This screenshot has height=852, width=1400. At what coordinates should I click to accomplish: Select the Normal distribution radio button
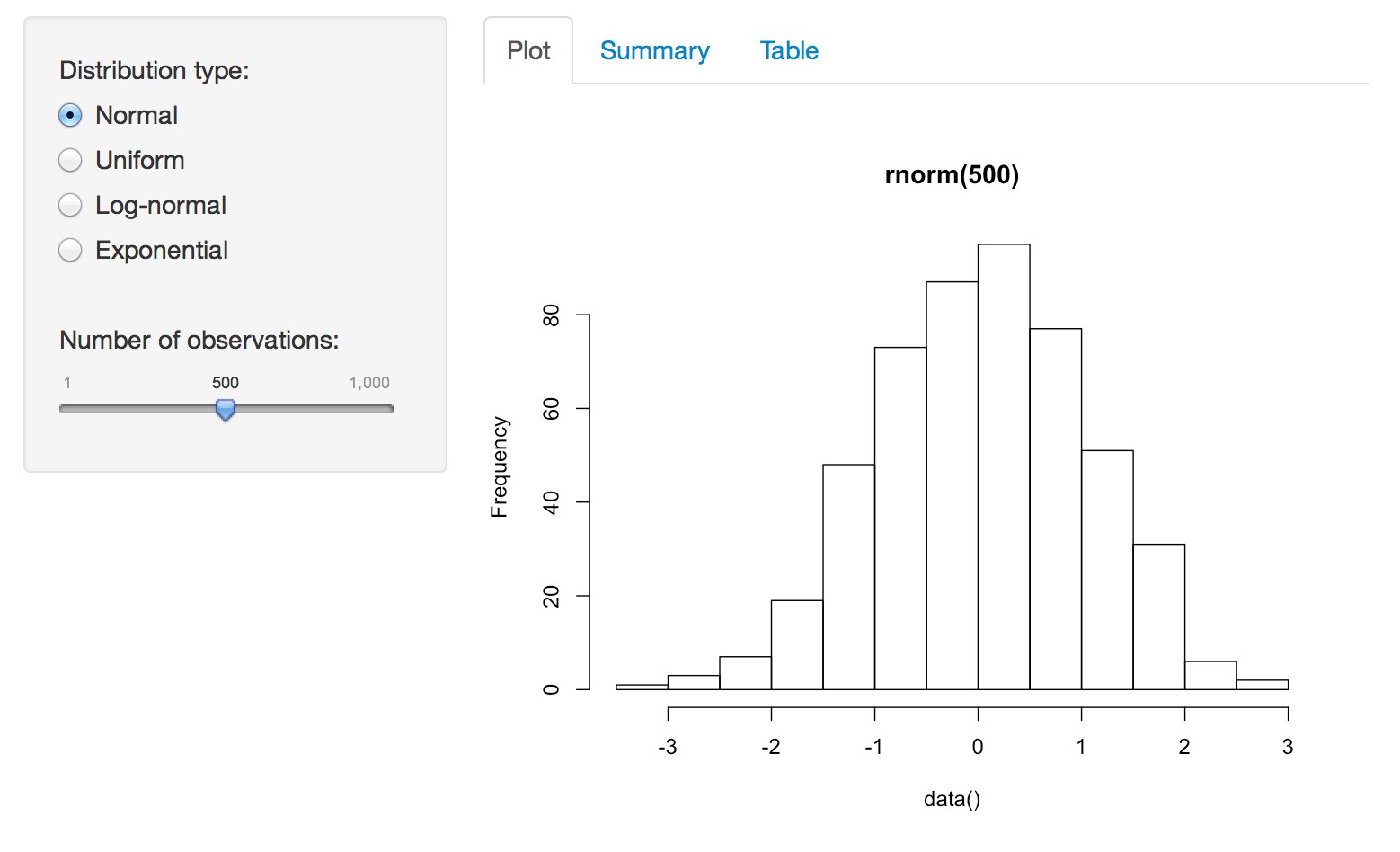70,116
